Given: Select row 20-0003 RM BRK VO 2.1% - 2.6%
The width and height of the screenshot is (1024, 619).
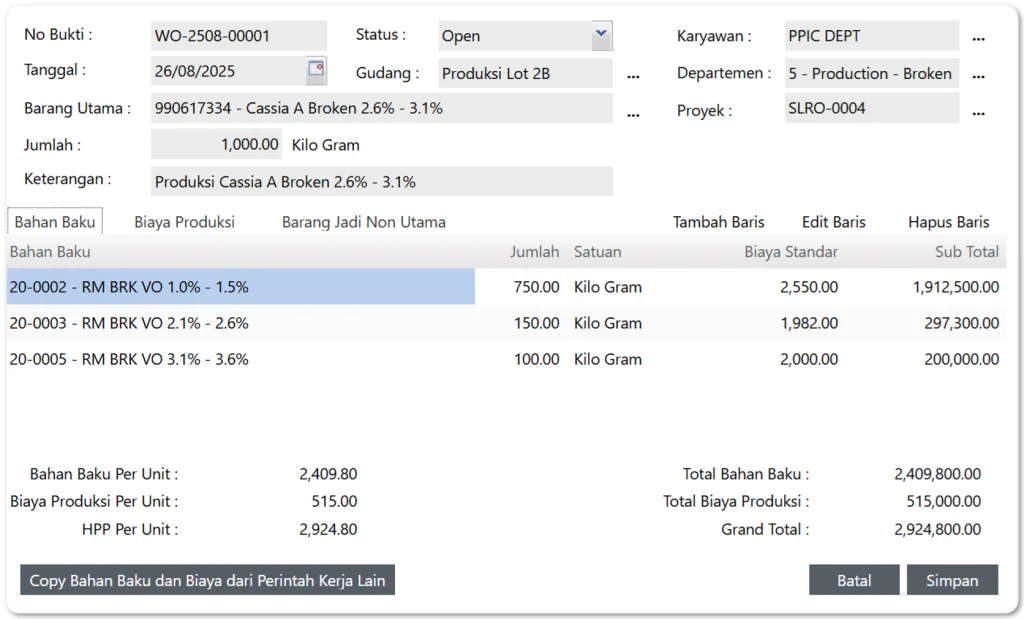Looking at the screenshot, I should (129, 323).
